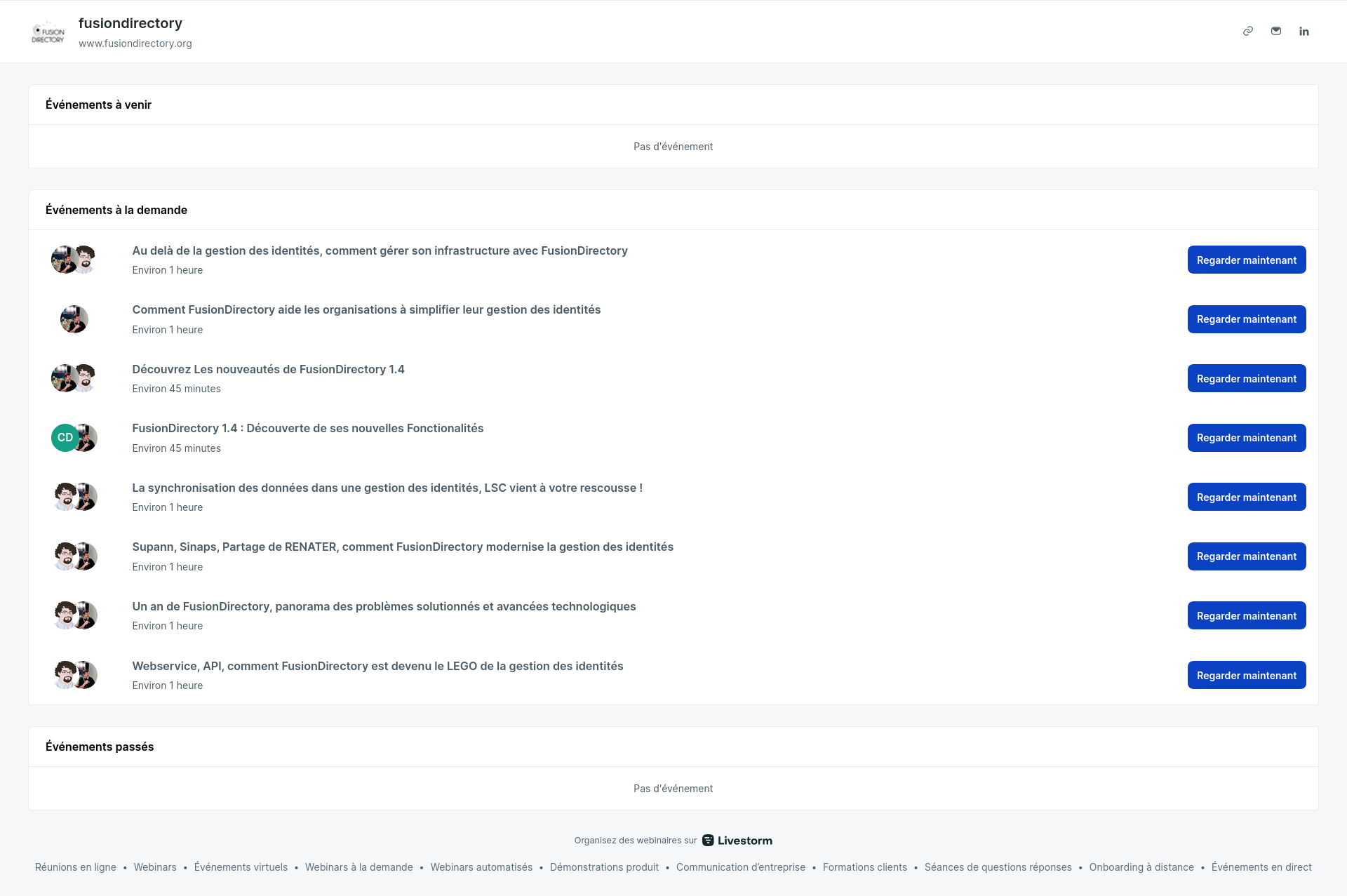
Task: Open 'Communication d'entreprise' footer link
Action: click(741, 867)
